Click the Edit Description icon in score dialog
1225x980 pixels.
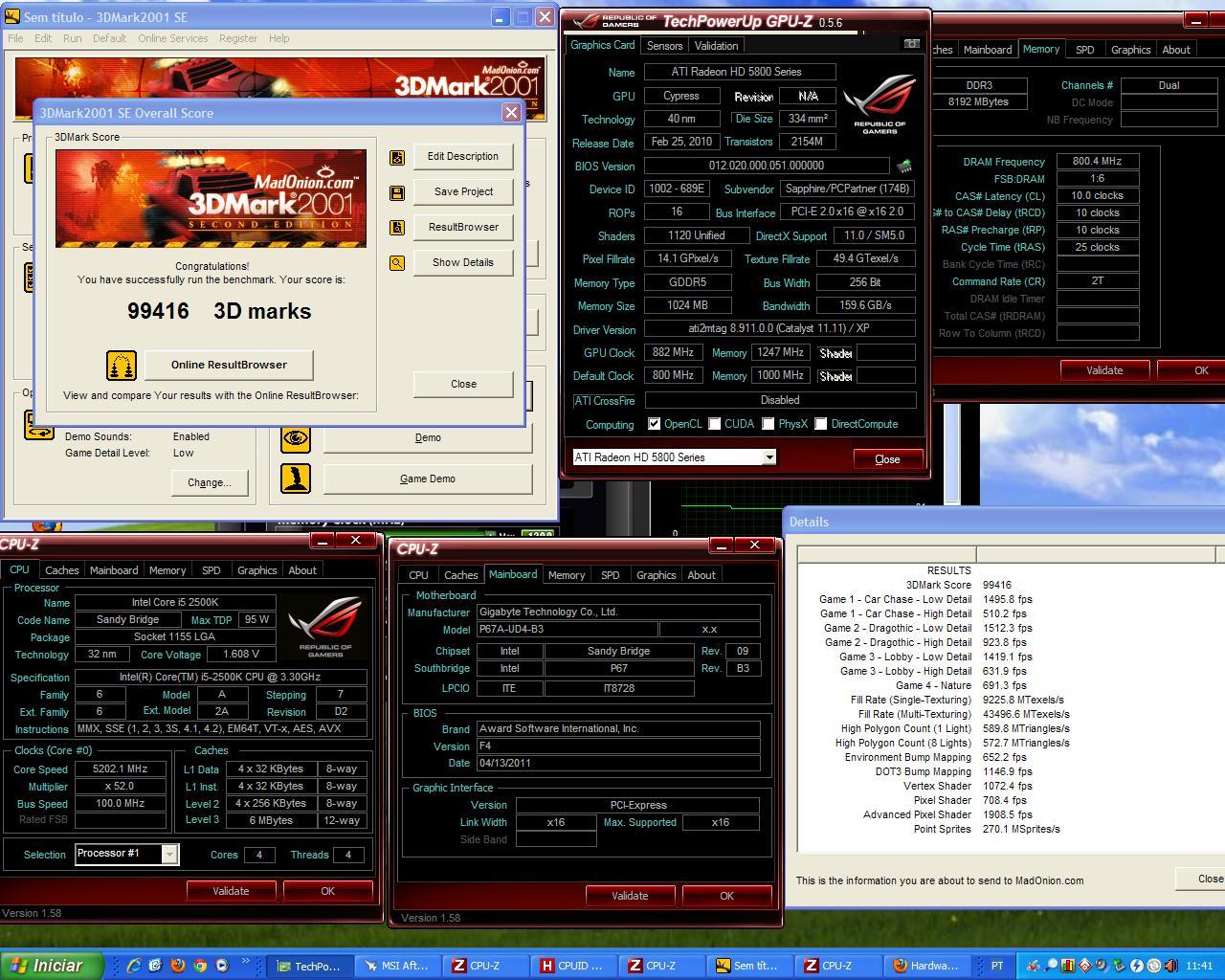pyautogui.click(x=397, y=157)
